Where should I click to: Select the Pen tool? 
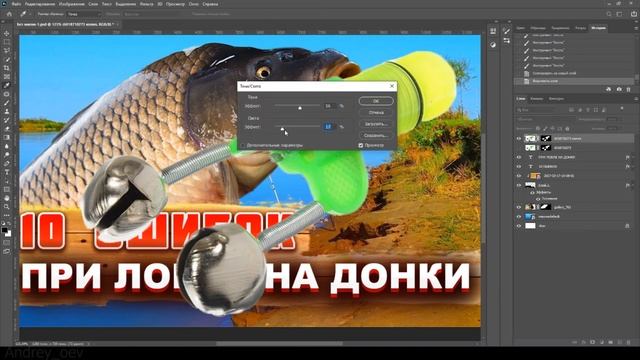[7, 163]
